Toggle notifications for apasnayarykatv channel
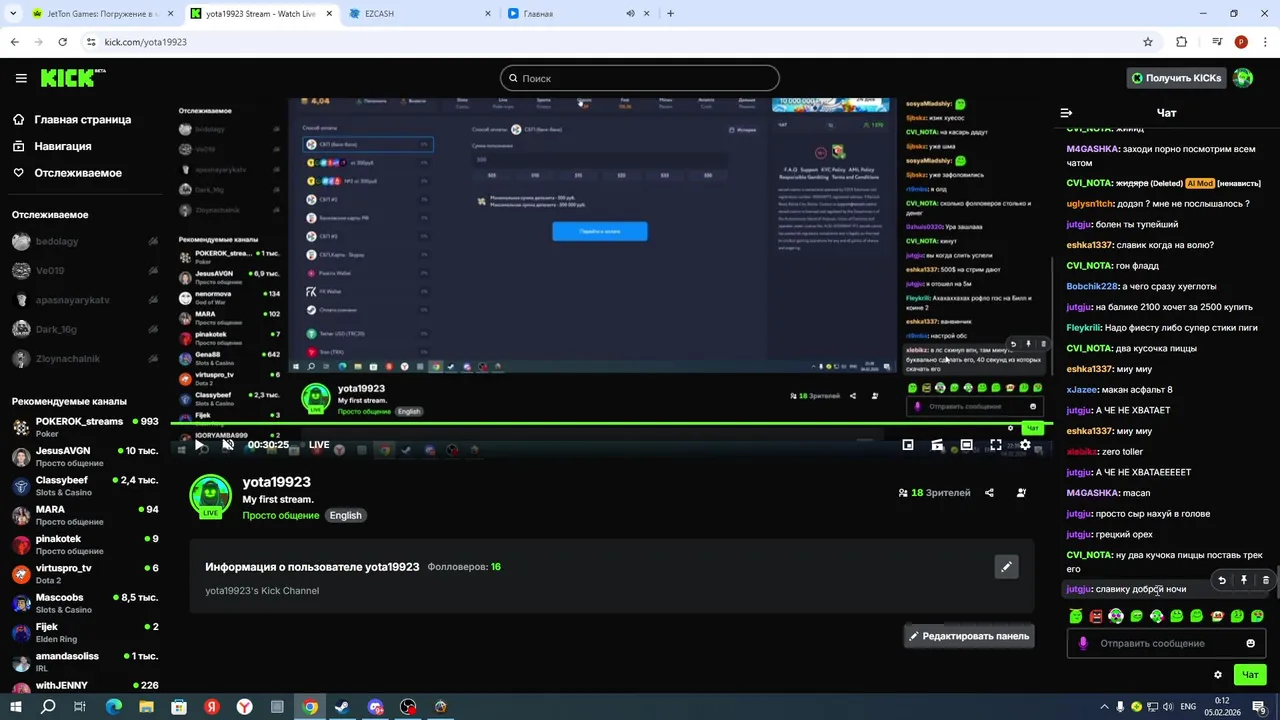 pos(153,300)
